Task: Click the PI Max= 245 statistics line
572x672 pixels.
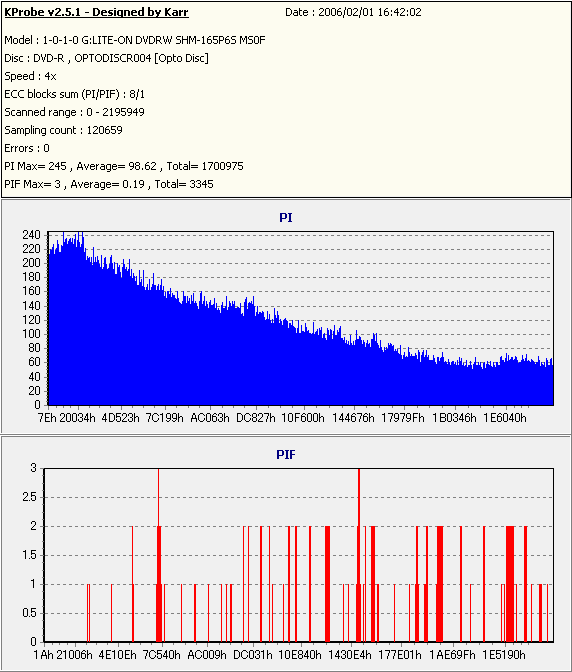Action: pyautogui.click(x=124, y=166)
